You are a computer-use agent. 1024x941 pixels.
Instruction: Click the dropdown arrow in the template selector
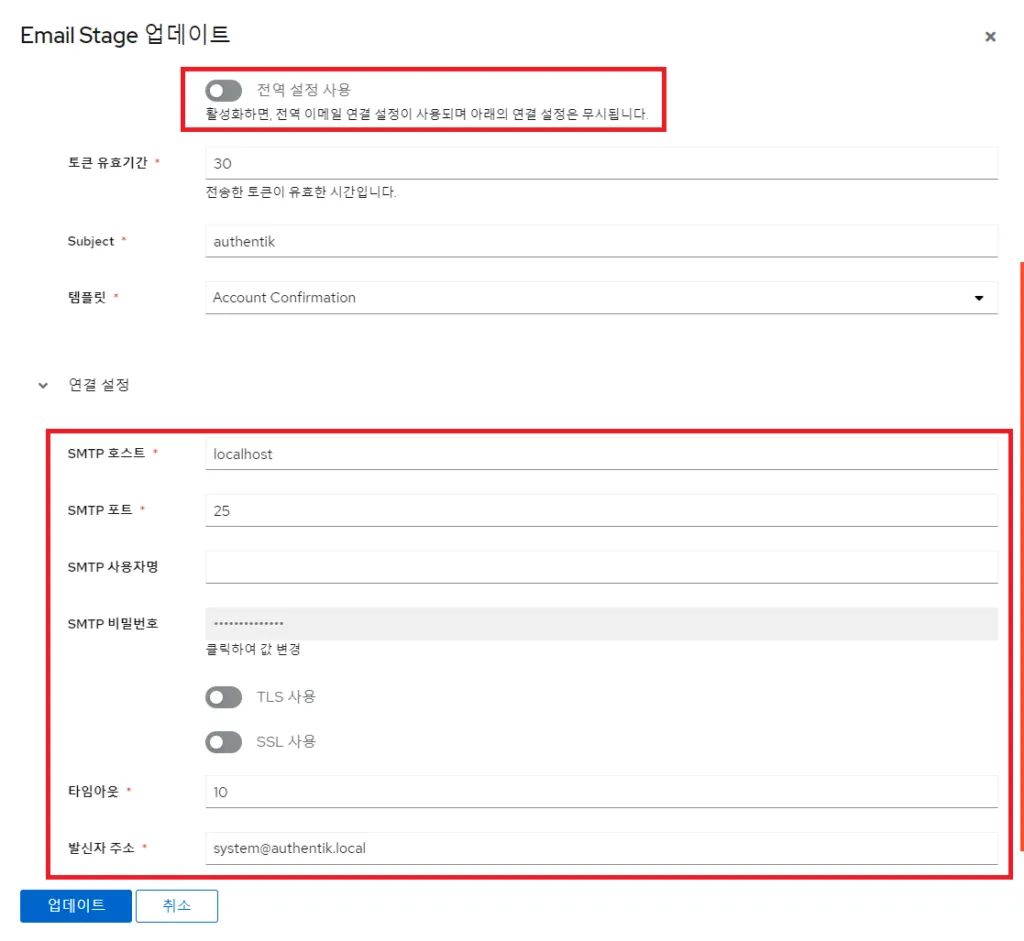pyautogui.click(x=977, y=298)
